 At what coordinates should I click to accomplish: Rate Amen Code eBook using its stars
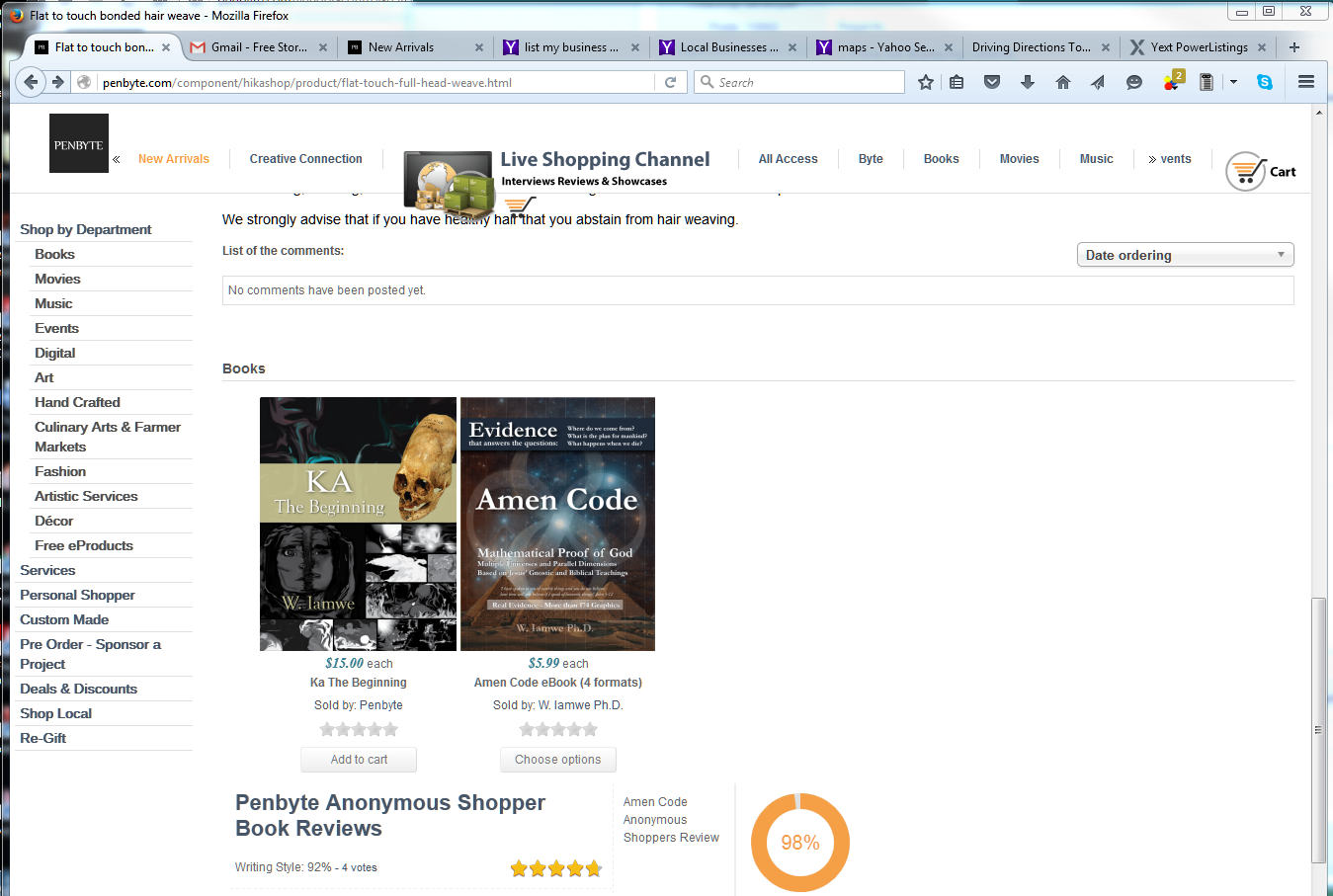pos(558,729)
